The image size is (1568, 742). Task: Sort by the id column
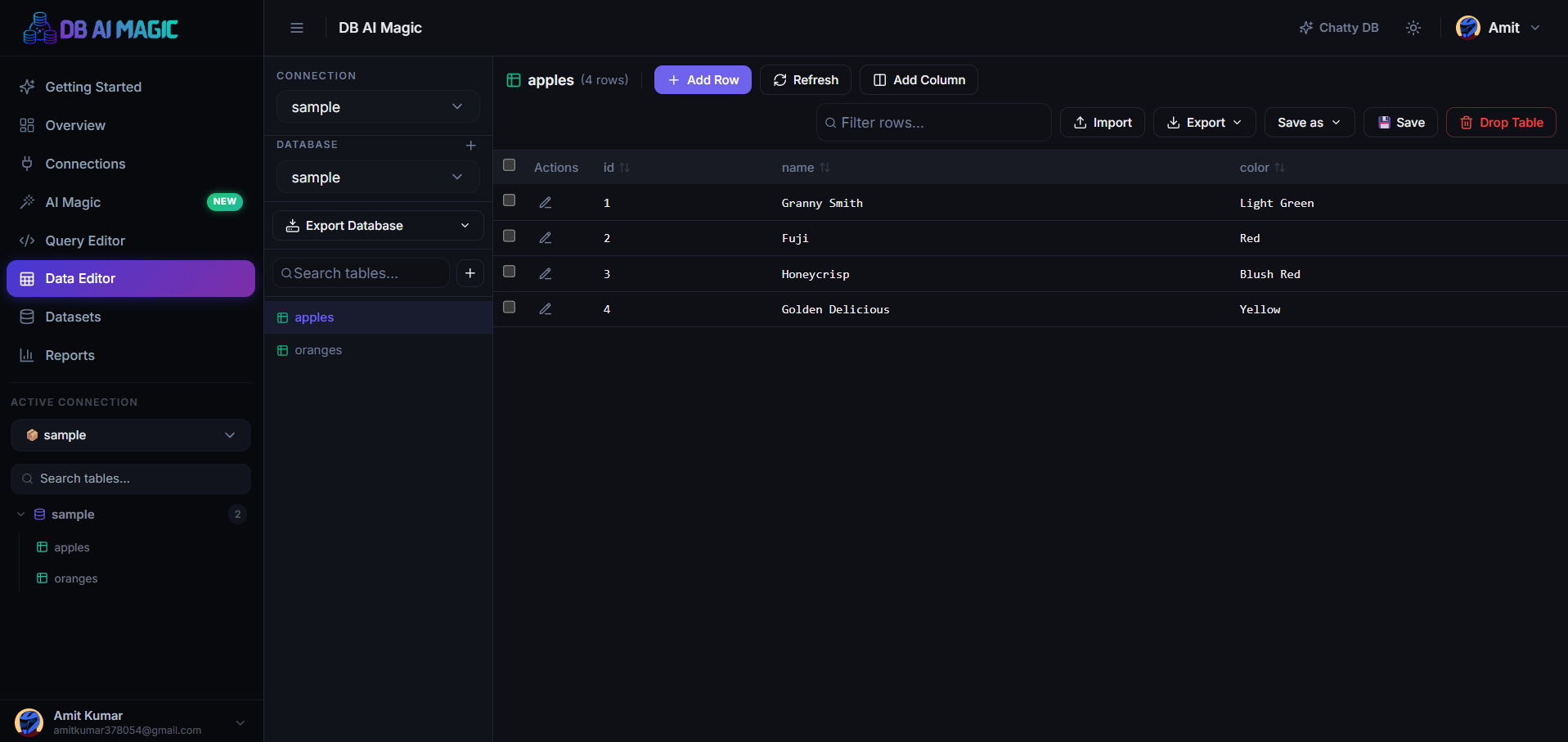[617, 168]
